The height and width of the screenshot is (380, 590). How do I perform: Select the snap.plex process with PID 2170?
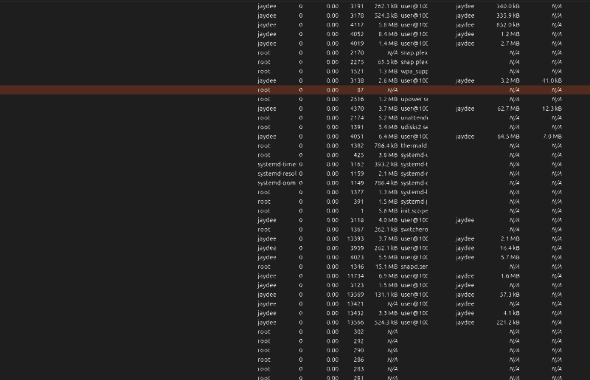pyautogui.click(x=295, y=53)
